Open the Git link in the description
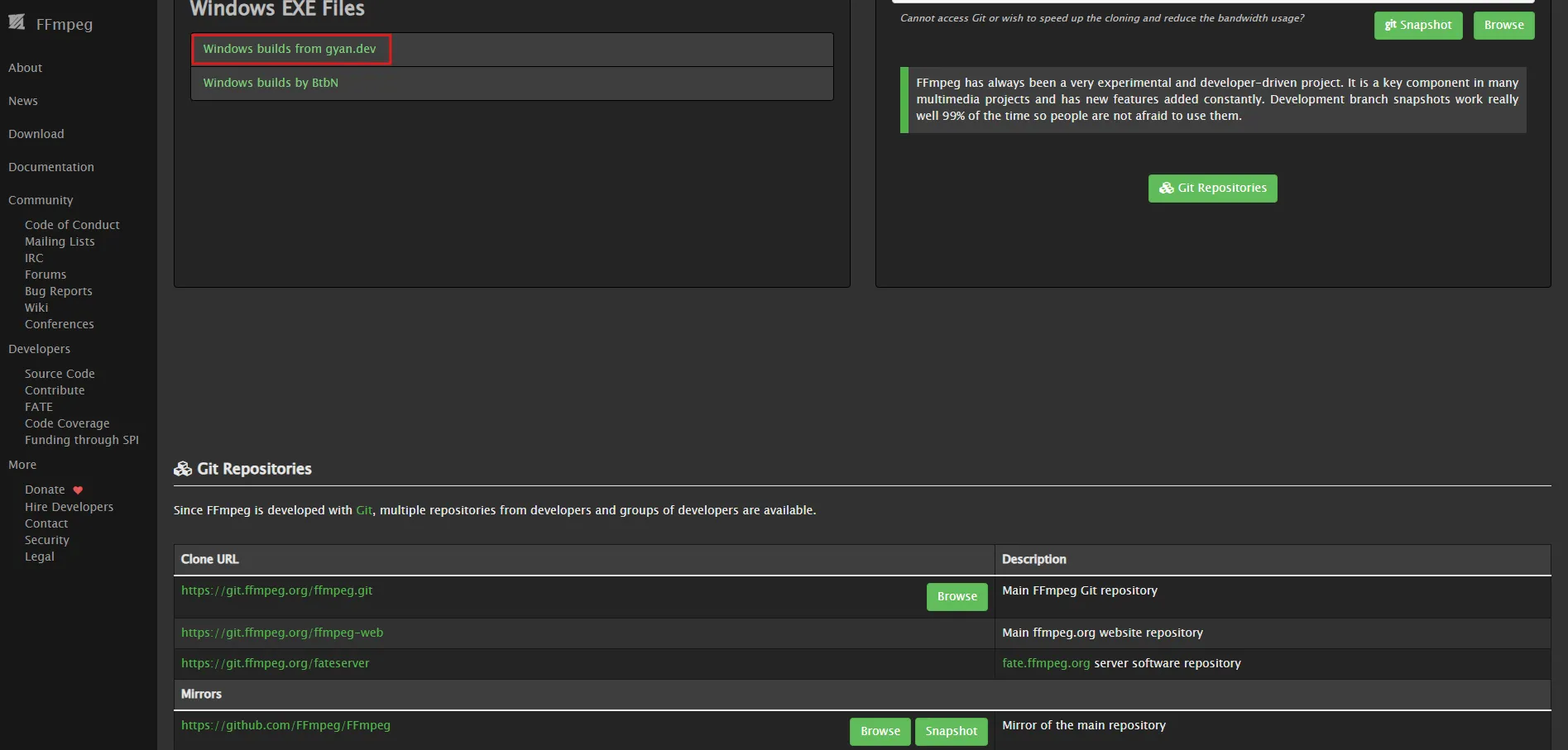The height and width of the screenshot is (750, 1568). (x=364, y=510)
